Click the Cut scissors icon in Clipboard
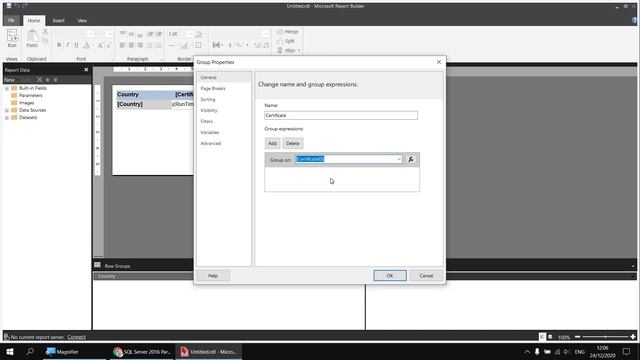The width and height of the screenshot is (640, 360). [x=45, y=31]
